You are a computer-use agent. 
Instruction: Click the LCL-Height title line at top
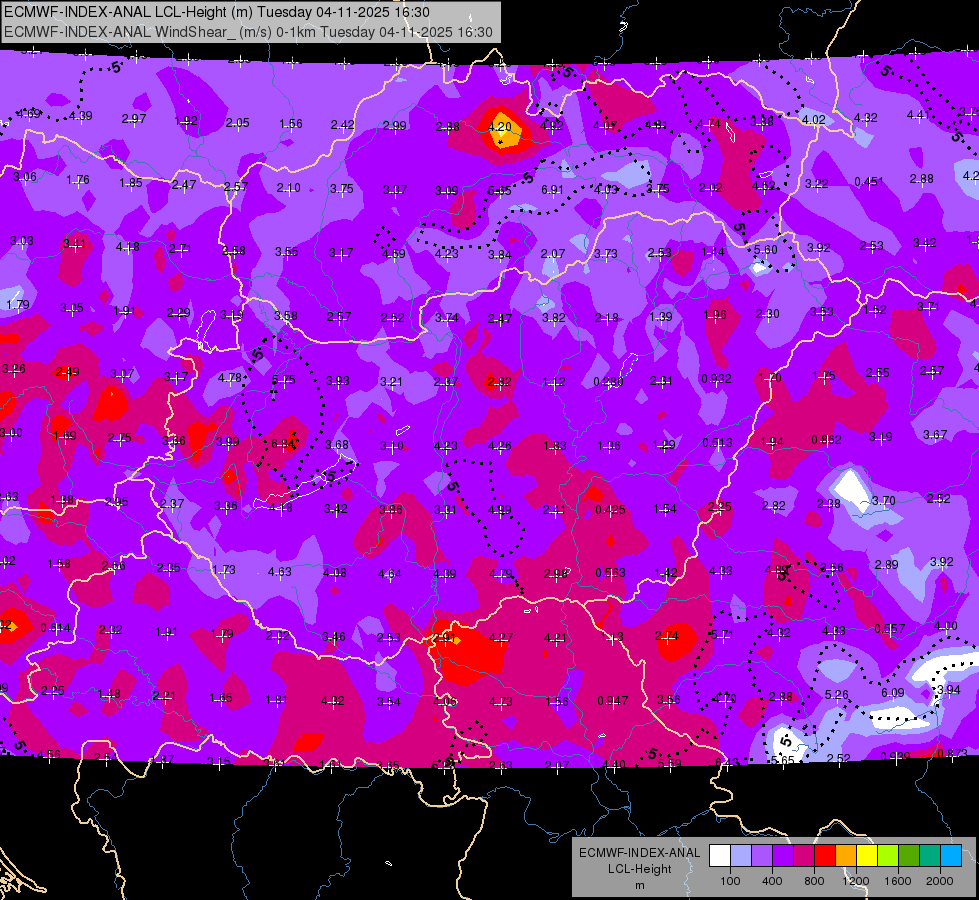point(217,12)
